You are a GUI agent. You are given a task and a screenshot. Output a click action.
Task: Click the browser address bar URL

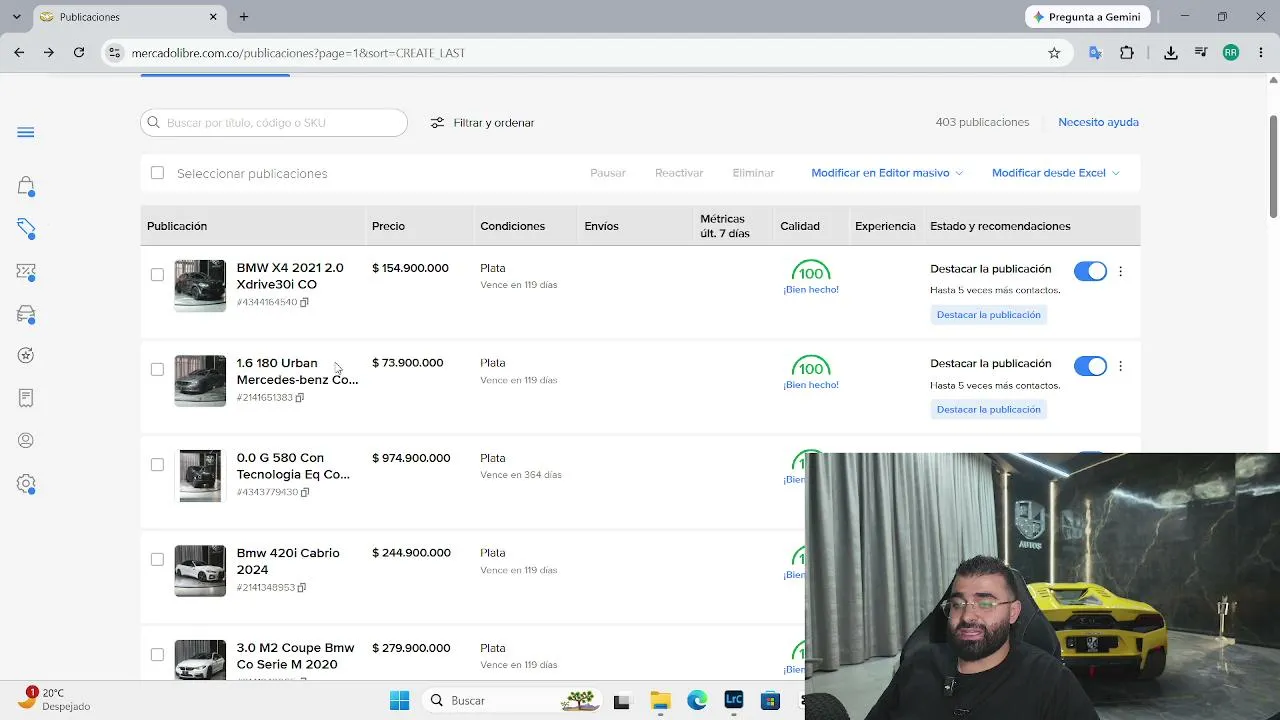298,53
